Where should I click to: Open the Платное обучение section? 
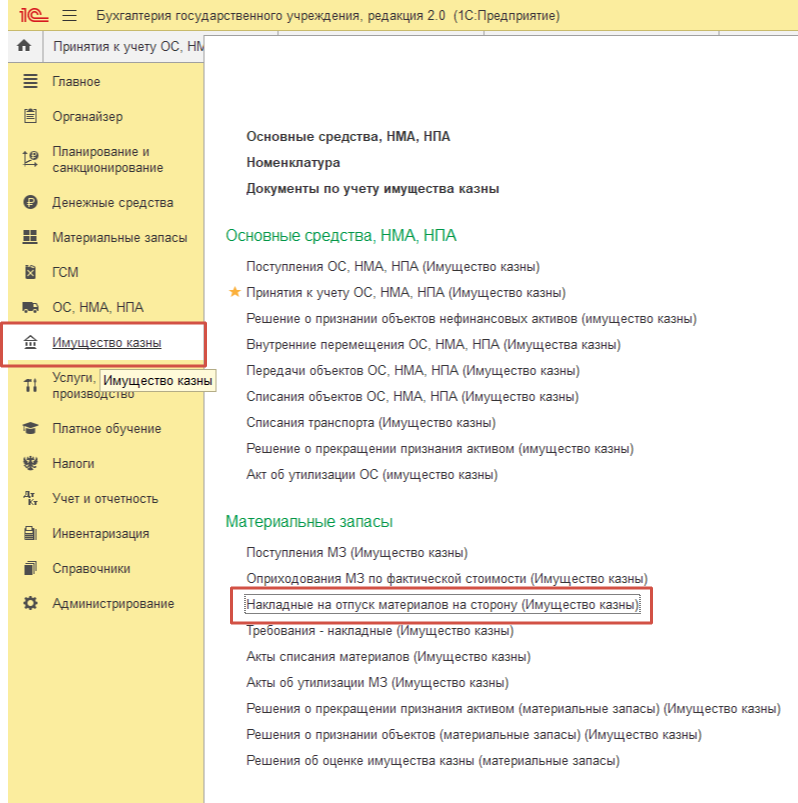tap(107, 429)
